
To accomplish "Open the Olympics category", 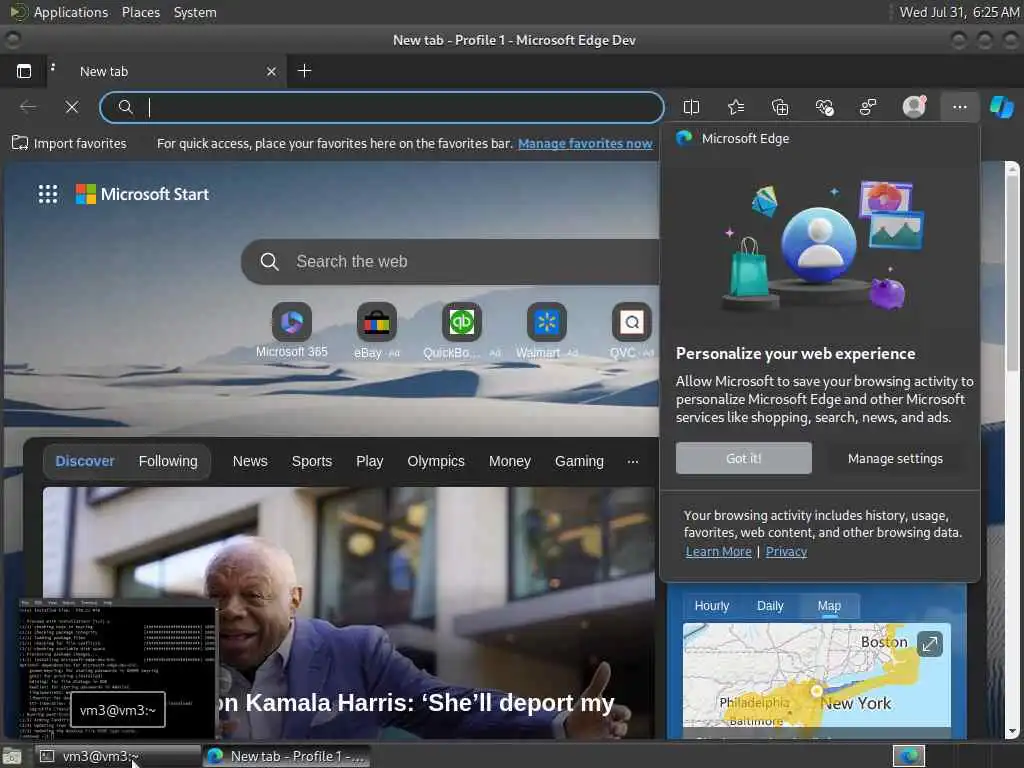I will point(436,461).
